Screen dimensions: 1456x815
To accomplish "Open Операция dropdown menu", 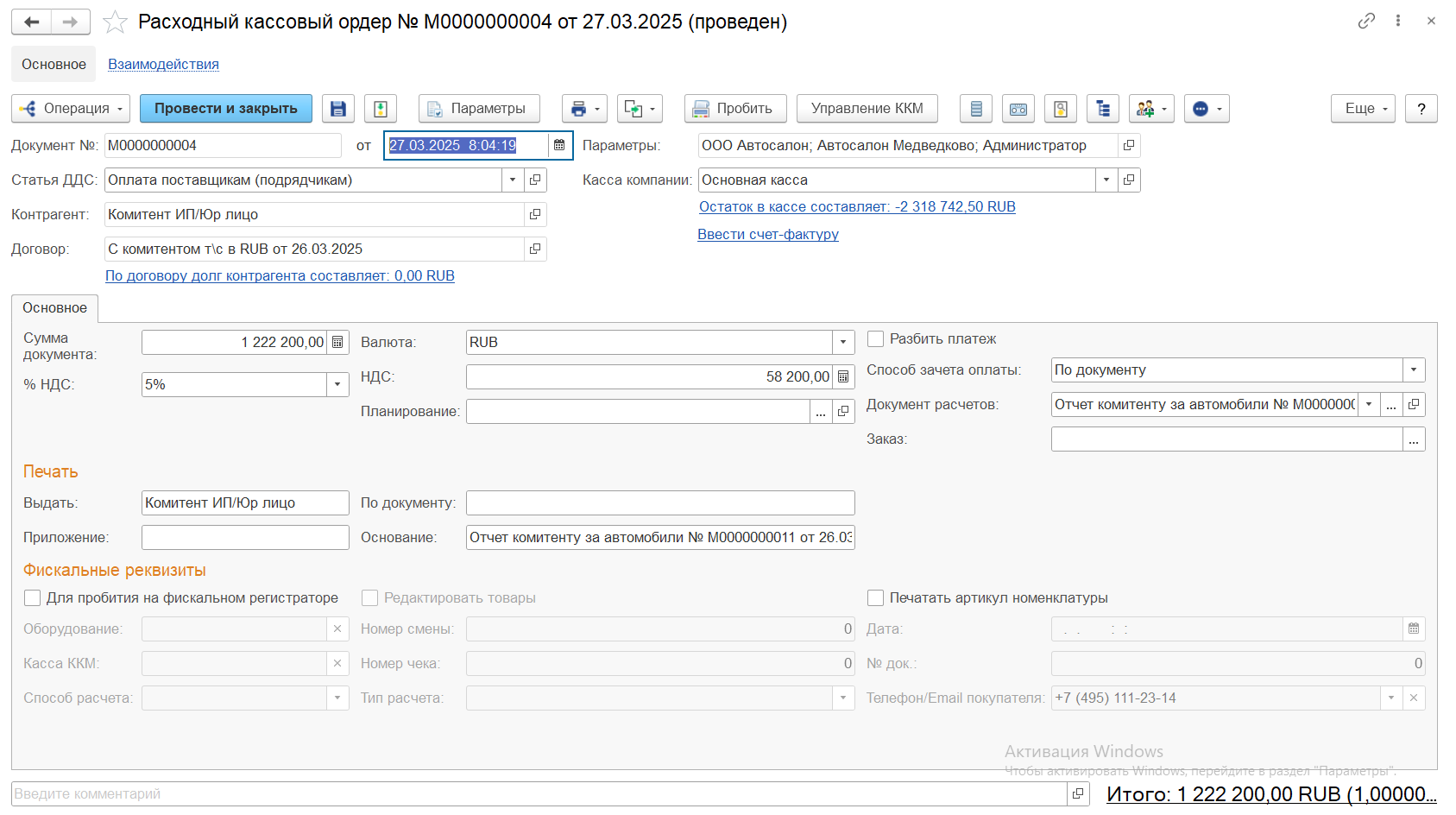I will [71, 109].
